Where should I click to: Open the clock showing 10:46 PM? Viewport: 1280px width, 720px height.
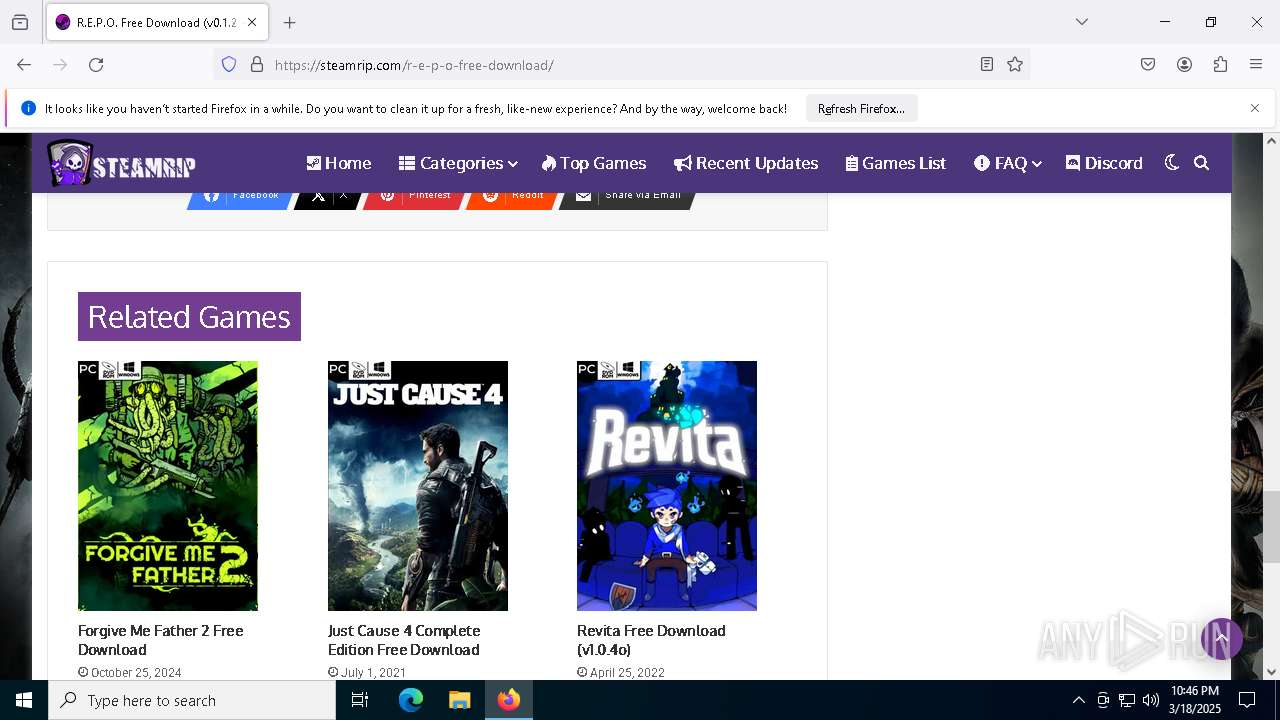pos(1194,700)
